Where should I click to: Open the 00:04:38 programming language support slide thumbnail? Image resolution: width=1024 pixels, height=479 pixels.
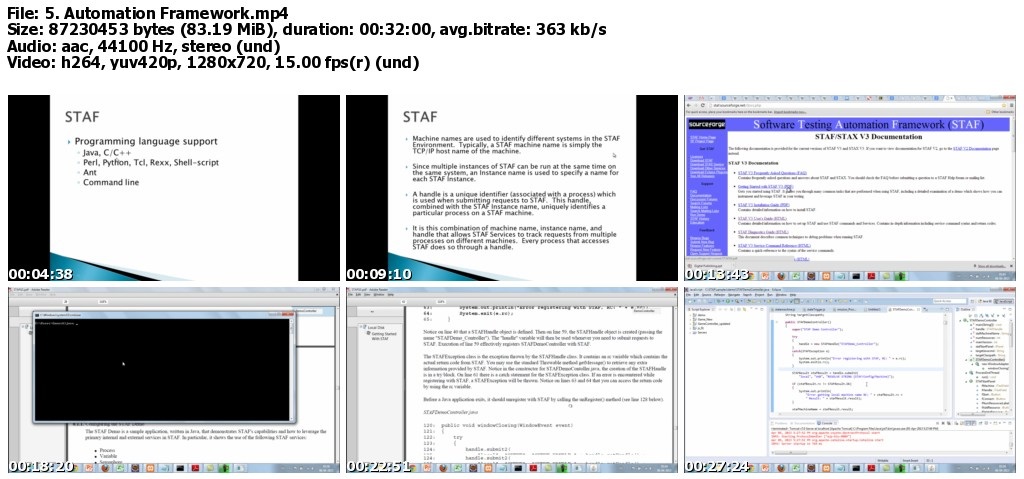174,188
